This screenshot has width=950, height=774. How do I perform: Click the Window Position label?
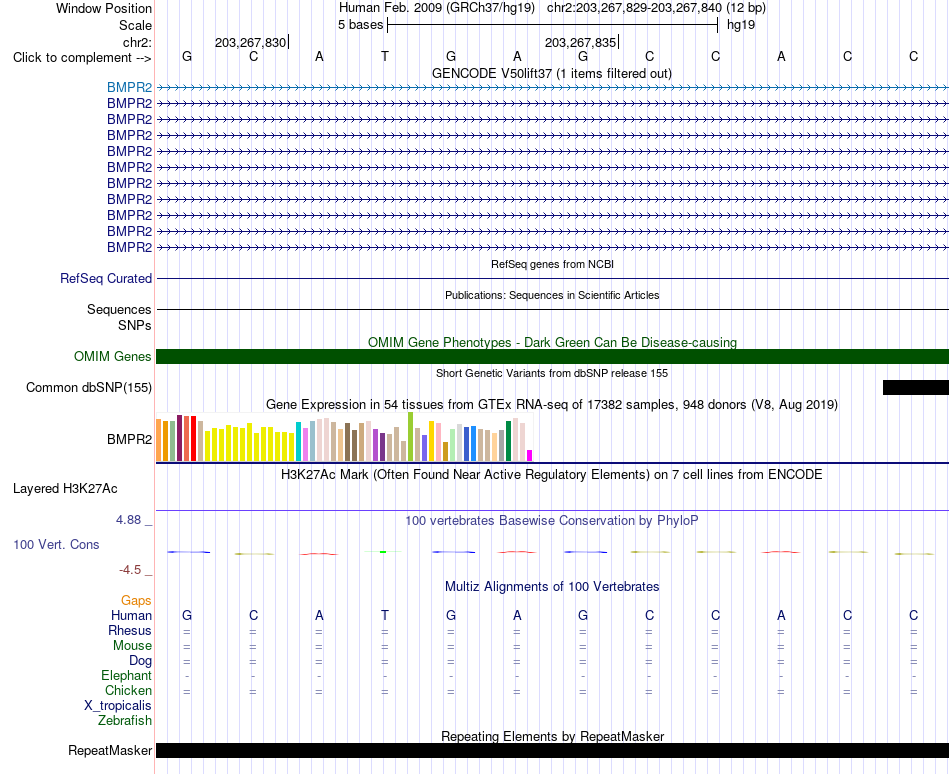click(x=104, y=8)
